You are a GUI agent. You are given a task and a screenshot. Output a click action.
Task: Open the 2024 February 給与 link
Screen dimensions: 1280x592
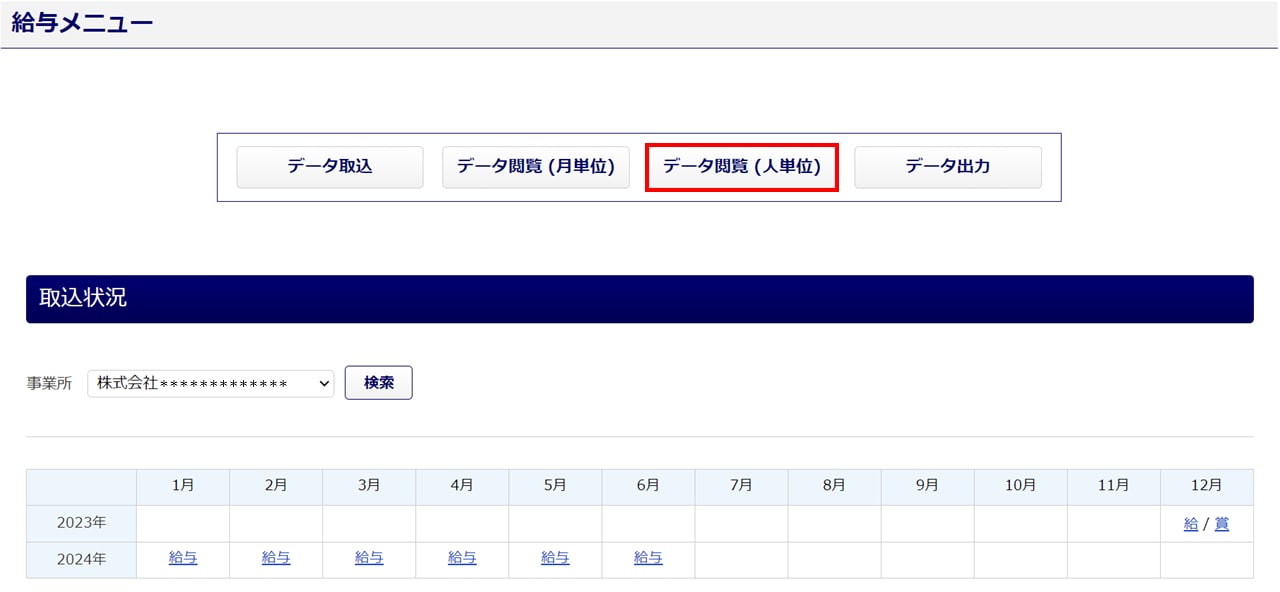coord(276,559)
